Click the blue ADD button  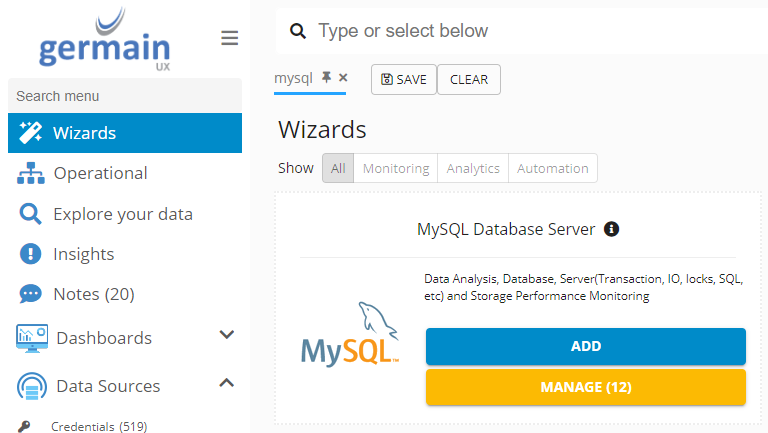(585, 346)
